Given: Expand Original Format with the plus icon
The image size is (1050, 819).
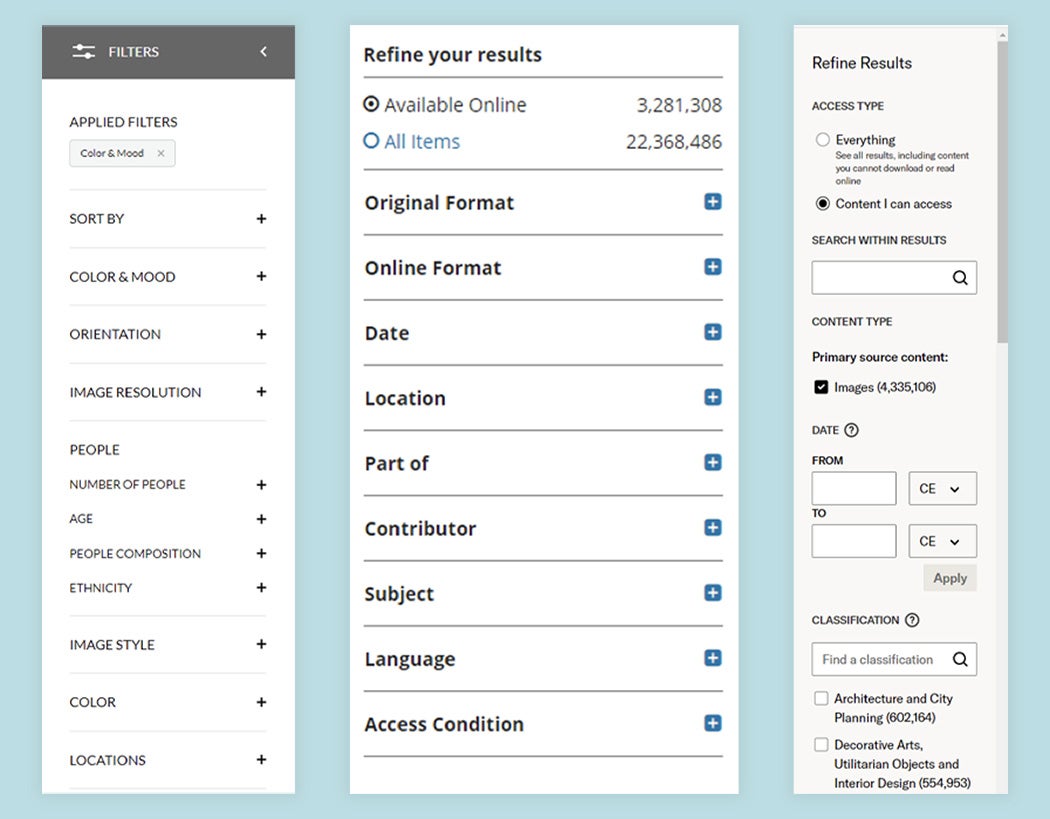Looking at the screenshot, I should (x=712, y=202).
